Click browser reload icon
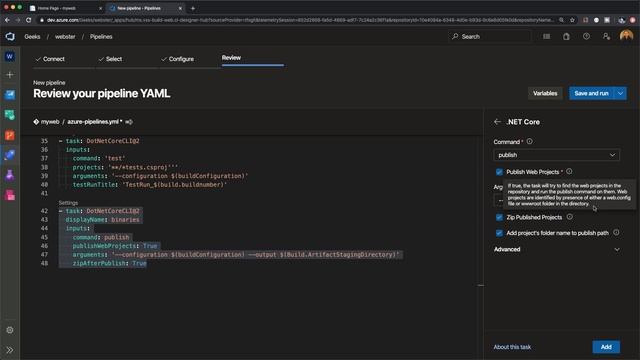 tap(29, 20)
